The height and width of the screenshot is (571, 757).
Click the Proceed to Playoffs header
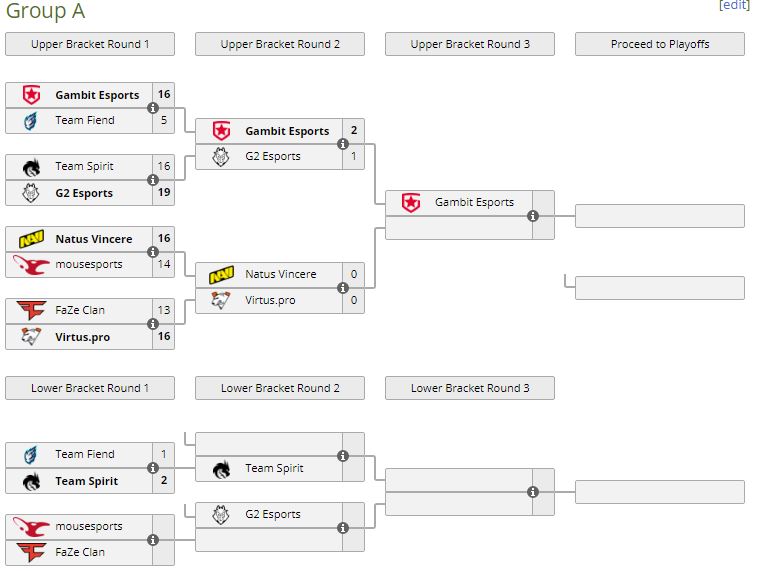pyautogui.click(x=660, y=44)
